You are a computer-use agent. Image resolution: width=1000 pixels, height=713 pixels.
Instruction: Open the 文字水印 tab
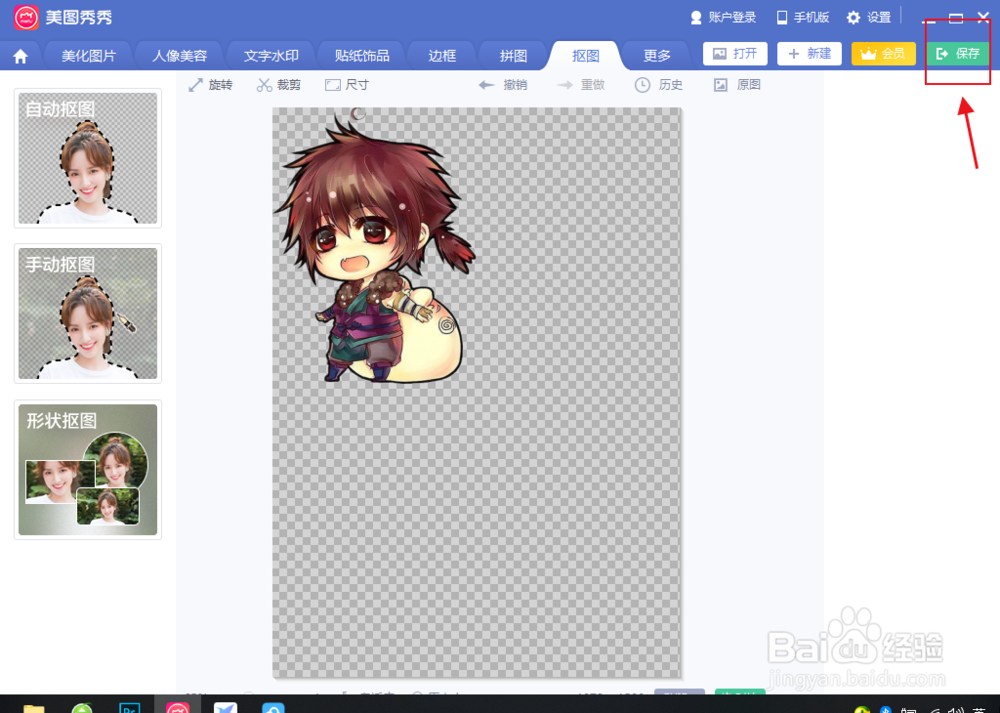coord(271,56)
